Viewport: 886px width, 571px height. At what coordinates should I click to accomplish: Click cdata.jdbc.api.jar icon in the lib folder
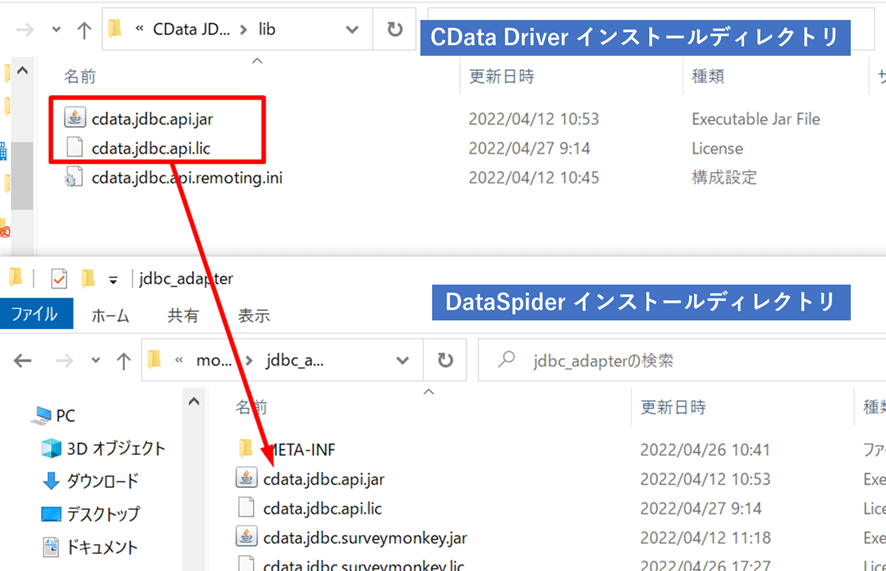[75, 118]
